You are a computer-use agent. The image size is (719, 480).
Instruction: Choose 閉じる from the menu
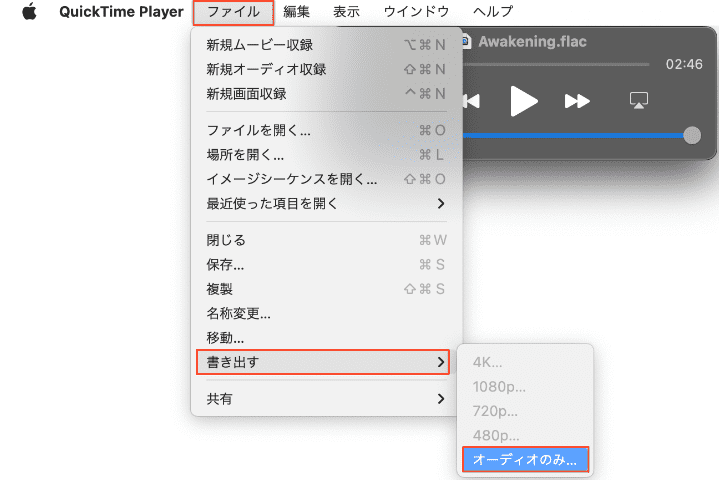pos(326,240)
